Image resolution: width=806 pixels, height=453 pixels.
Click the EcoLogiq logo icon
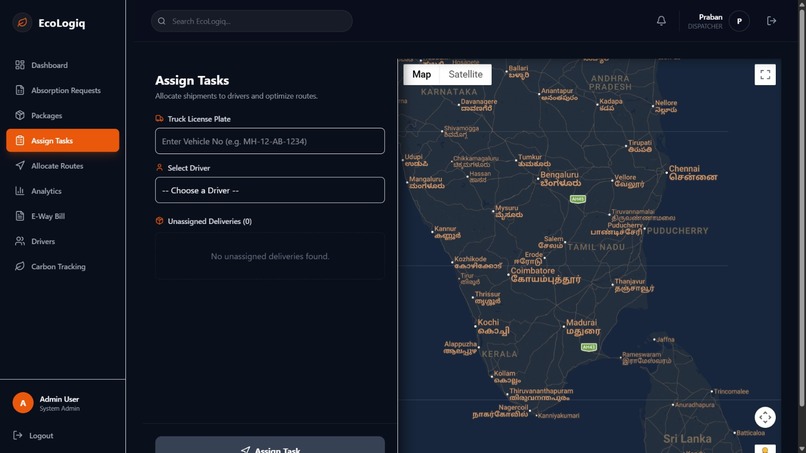pyautogui.click(x=22, y=23)
